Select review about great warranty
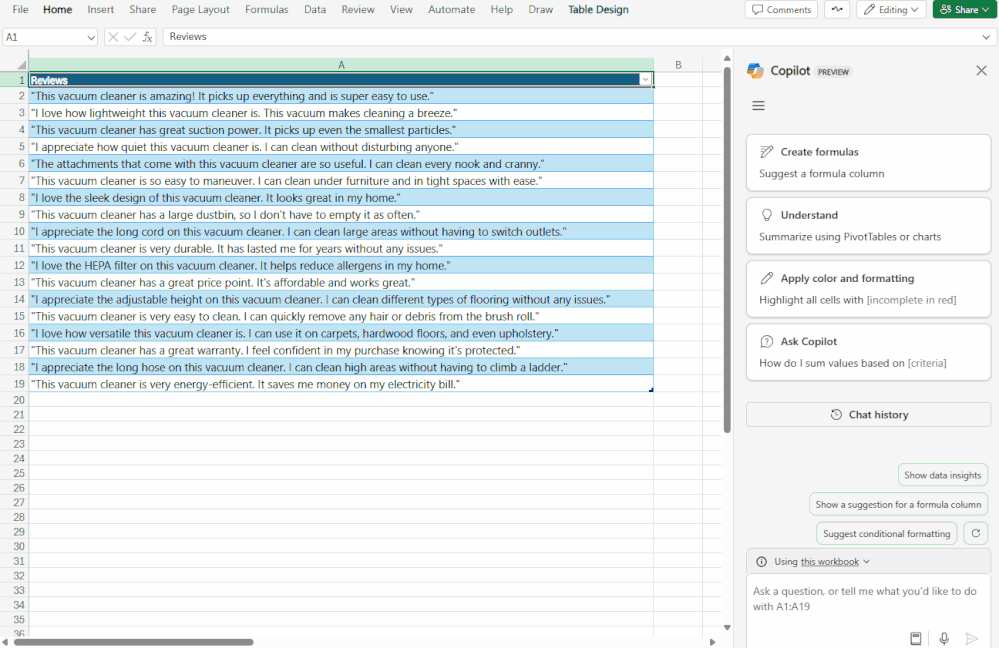Image resolution: width=999 pixels, height=648 pixels. click(x=341, y=350)
